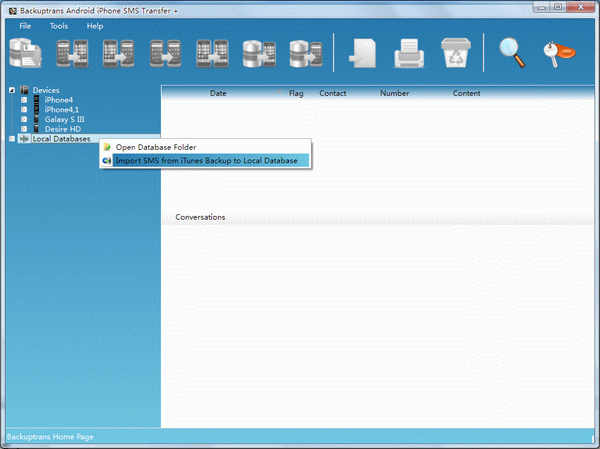Click the Search magnifying glass icon
The height and width of the screenshot is (449, 600).
[x=512, y=54]
